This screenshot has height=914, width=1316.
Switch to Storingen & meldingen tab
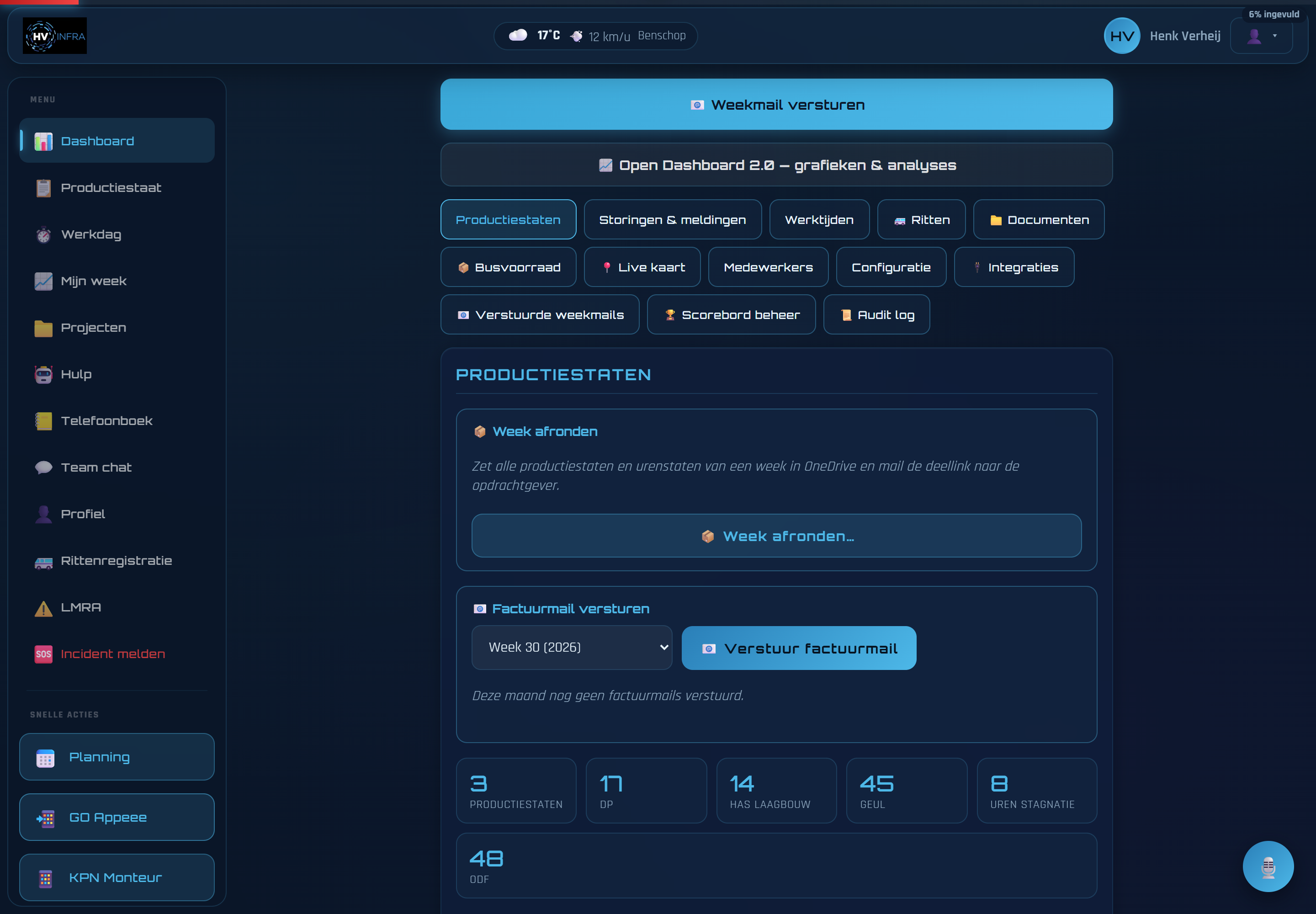[672, 219]
